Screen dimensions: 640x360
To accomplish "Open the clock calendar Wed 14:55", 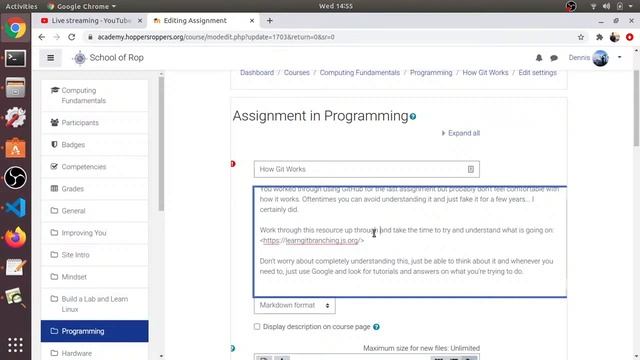I will click(336, 6).
